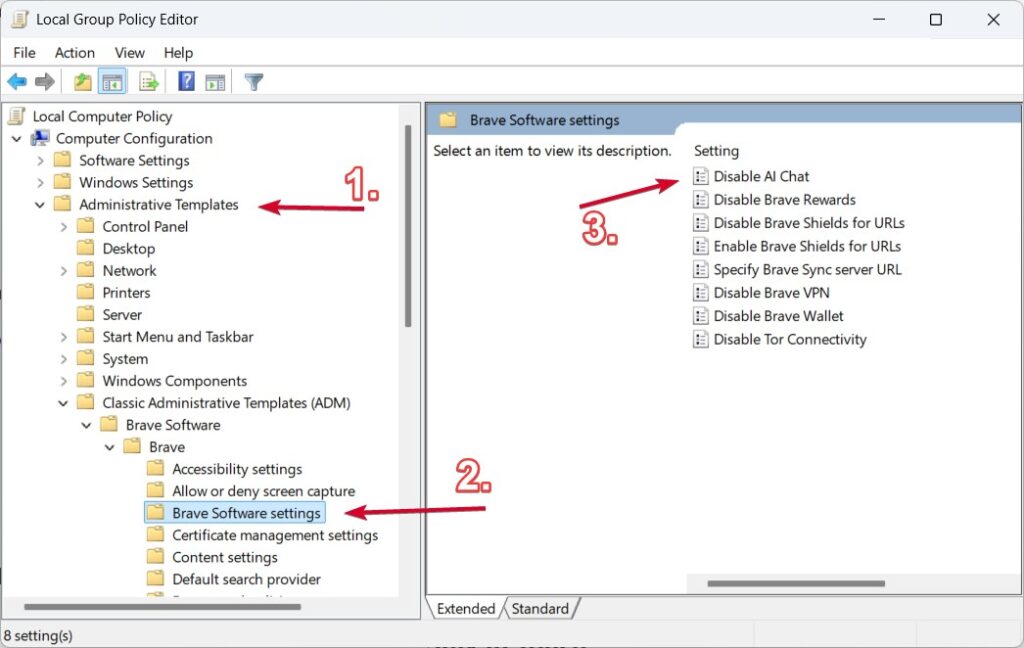Click the Content settings folder icon
The width and height of the screenshot is (1024, 648).
point(155,557)
